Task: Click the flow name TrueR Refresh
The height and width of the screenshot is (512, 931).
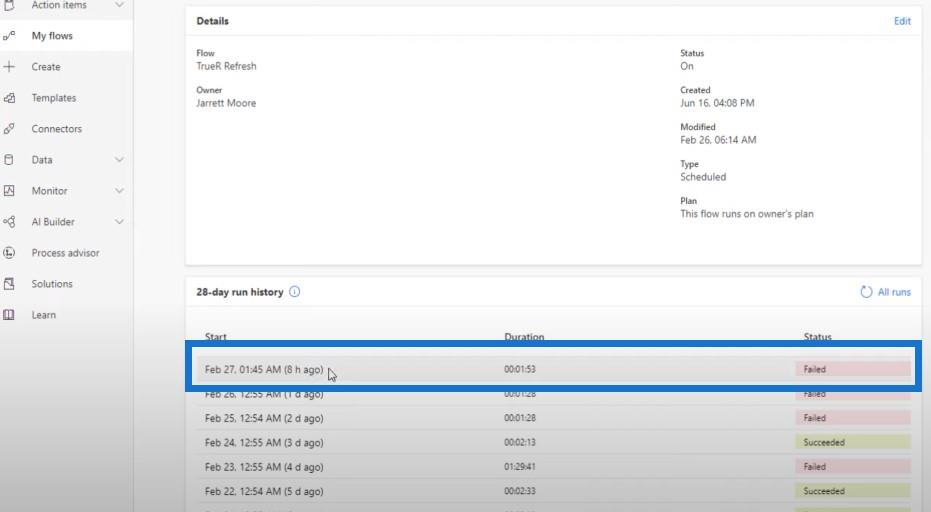Action: (226, 66)
